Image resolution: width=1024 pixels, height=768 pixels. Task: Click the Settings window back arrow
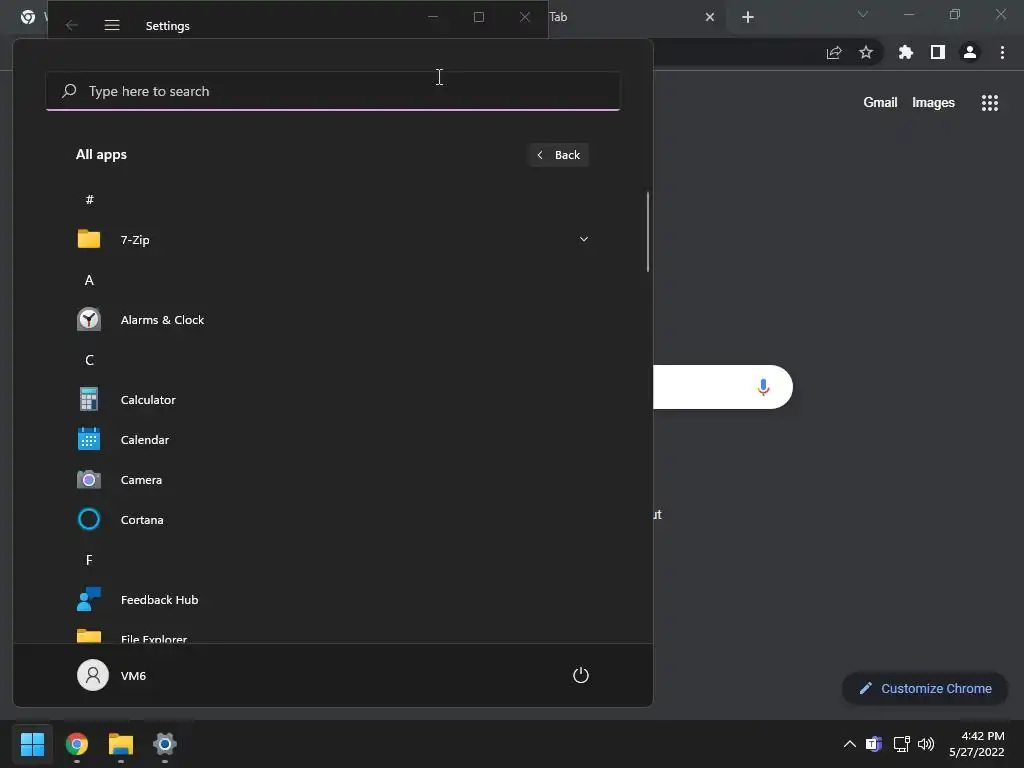click(x=72, y=25)
